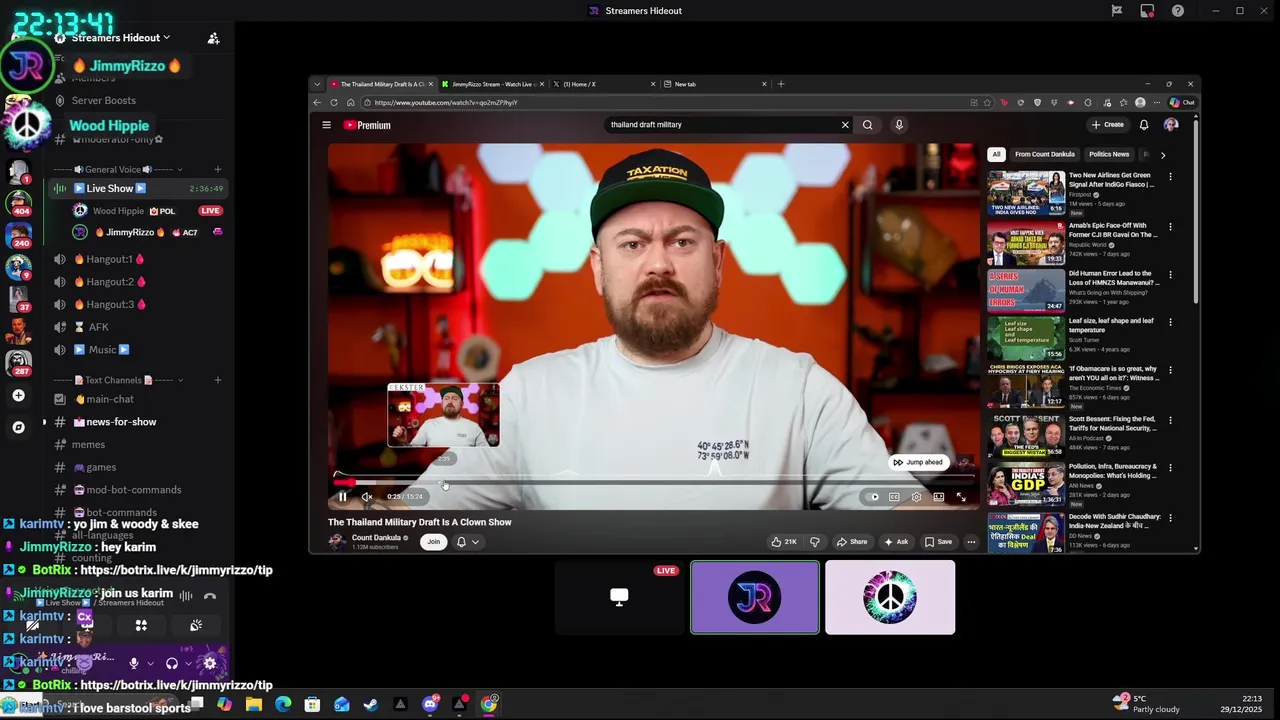
Task: Deafen headphones in Discord user panel
Action: 172,663
